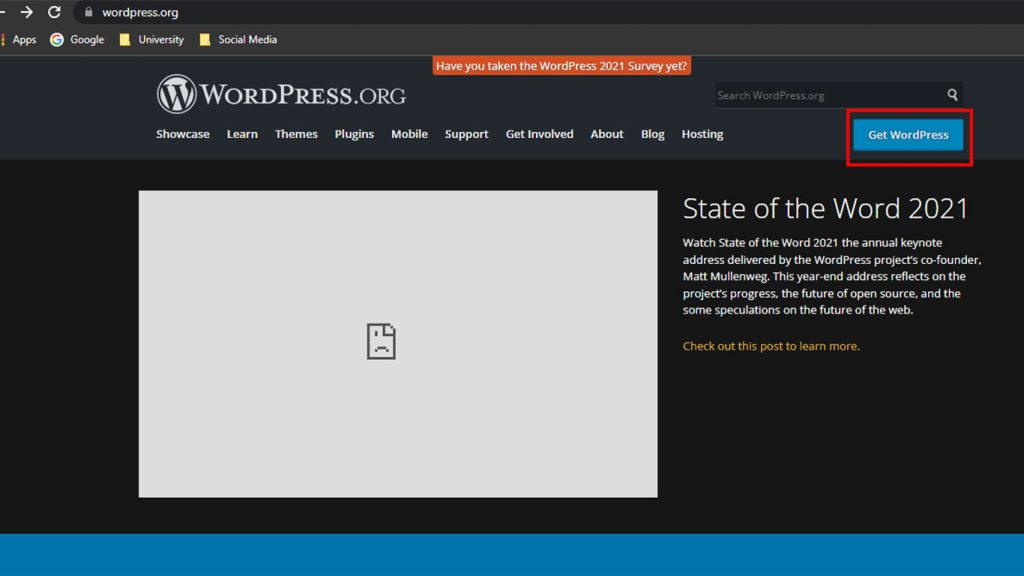This screenshot has height=576, width=1024.
Task: Click the broken video placeholder icon
Action: point(381,341)
